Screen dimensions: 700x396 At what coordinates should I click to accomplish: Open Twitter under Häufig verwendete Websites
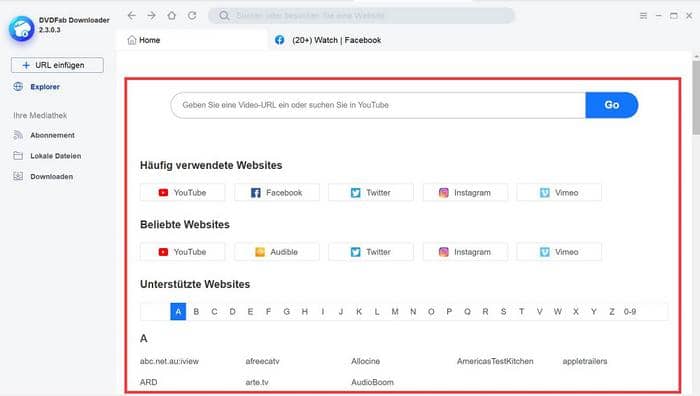coord(371,192)
